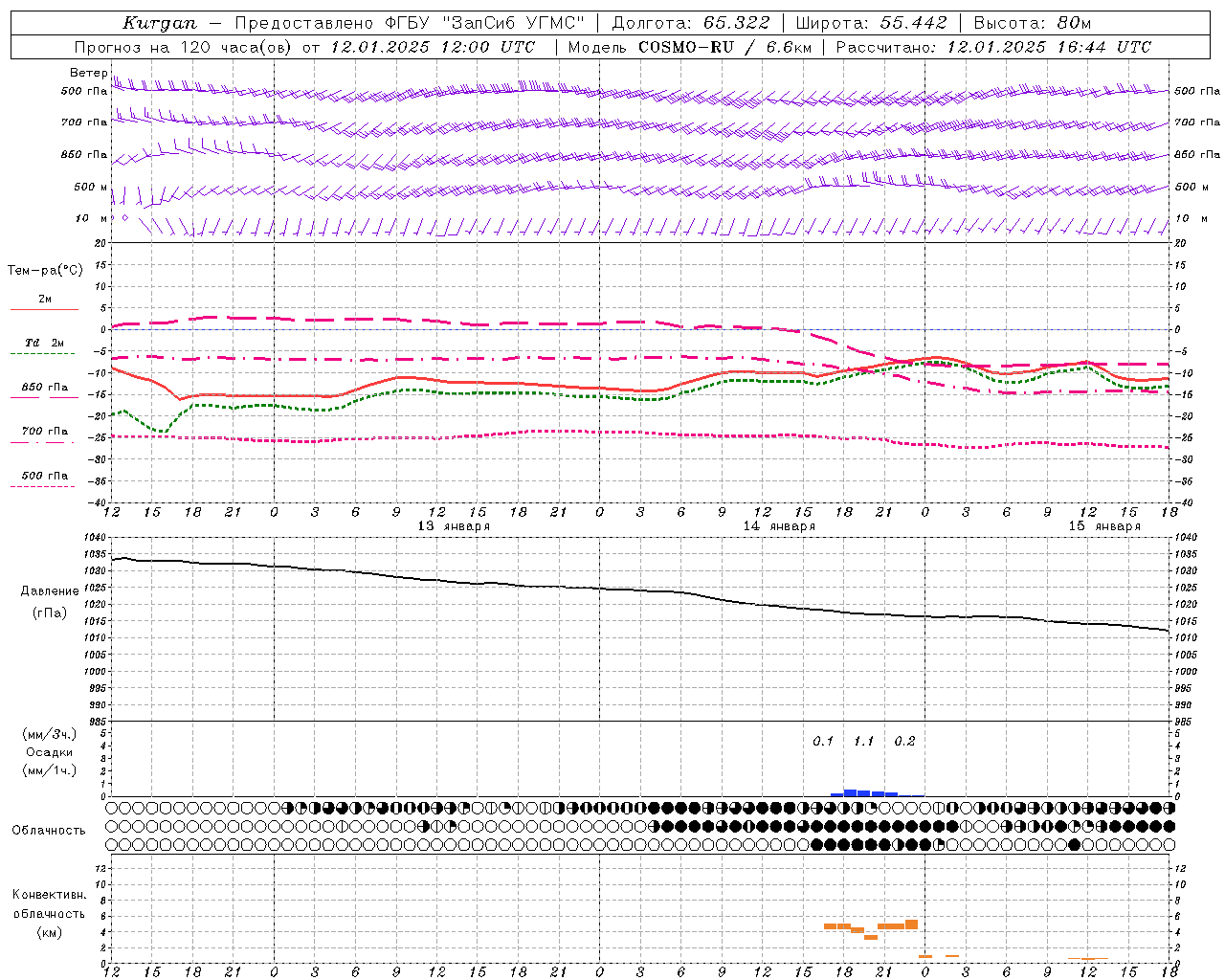Click the "Давление" pressure panel label
The width and height of the screenshot is (1225, 980).
pos(50,591)
